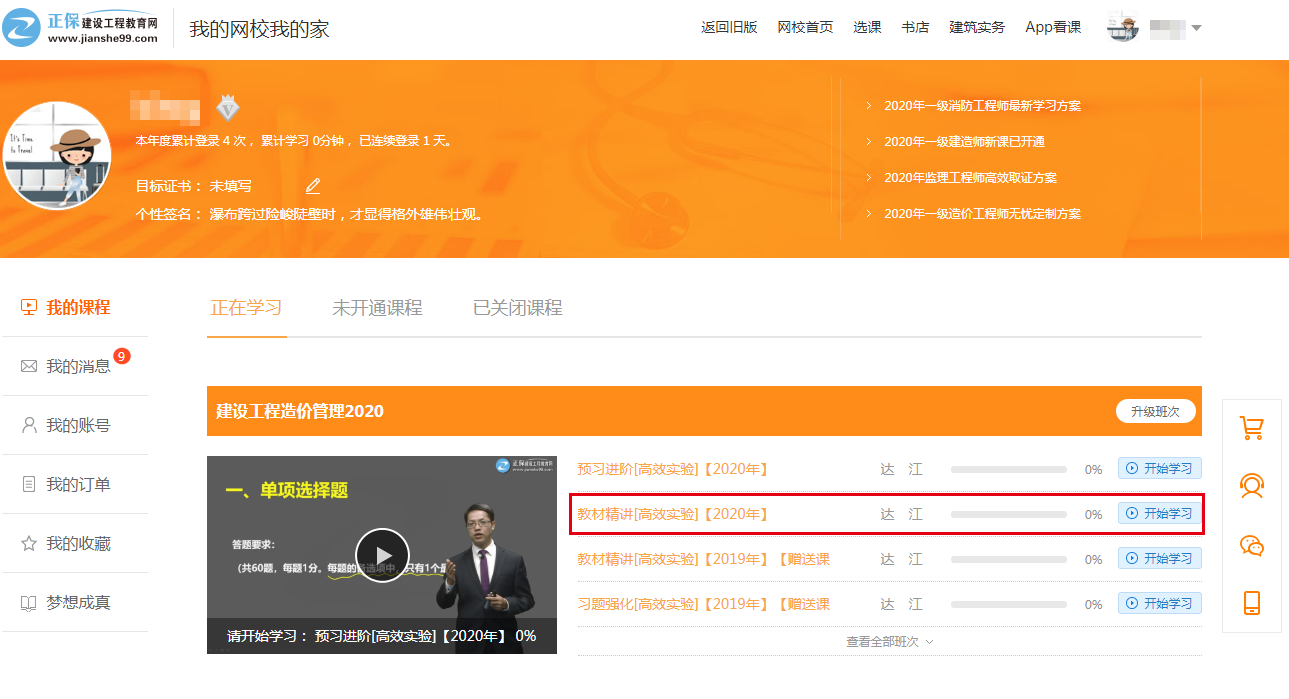
Task: Click the pencil edit icon beside 目标证书
Action: pos(313,186)
